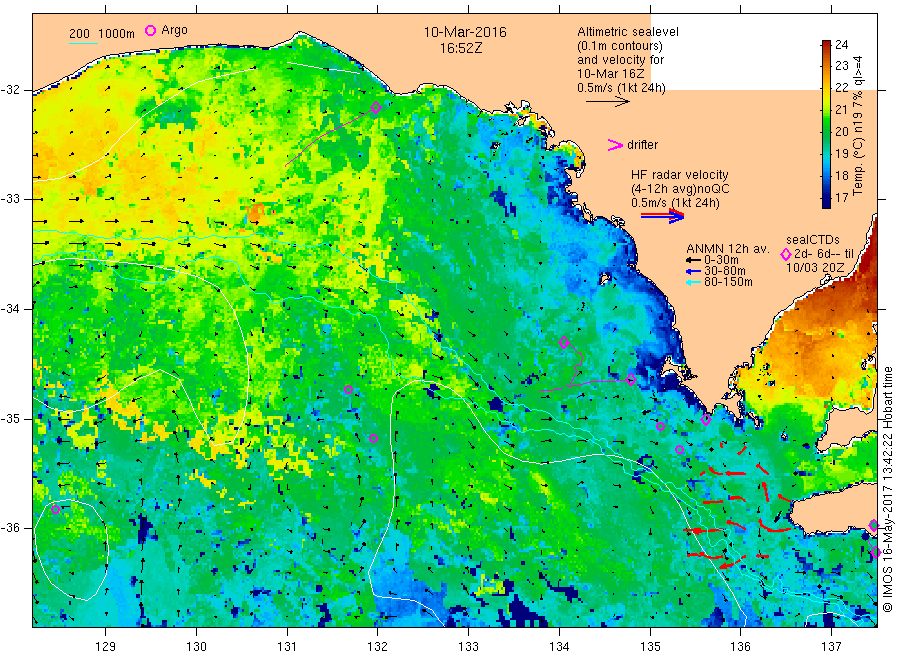Viewport: 900px width, 660px height.
Task: Select the Argo circle near -35.8, 128.4
Action: point(56,509)
